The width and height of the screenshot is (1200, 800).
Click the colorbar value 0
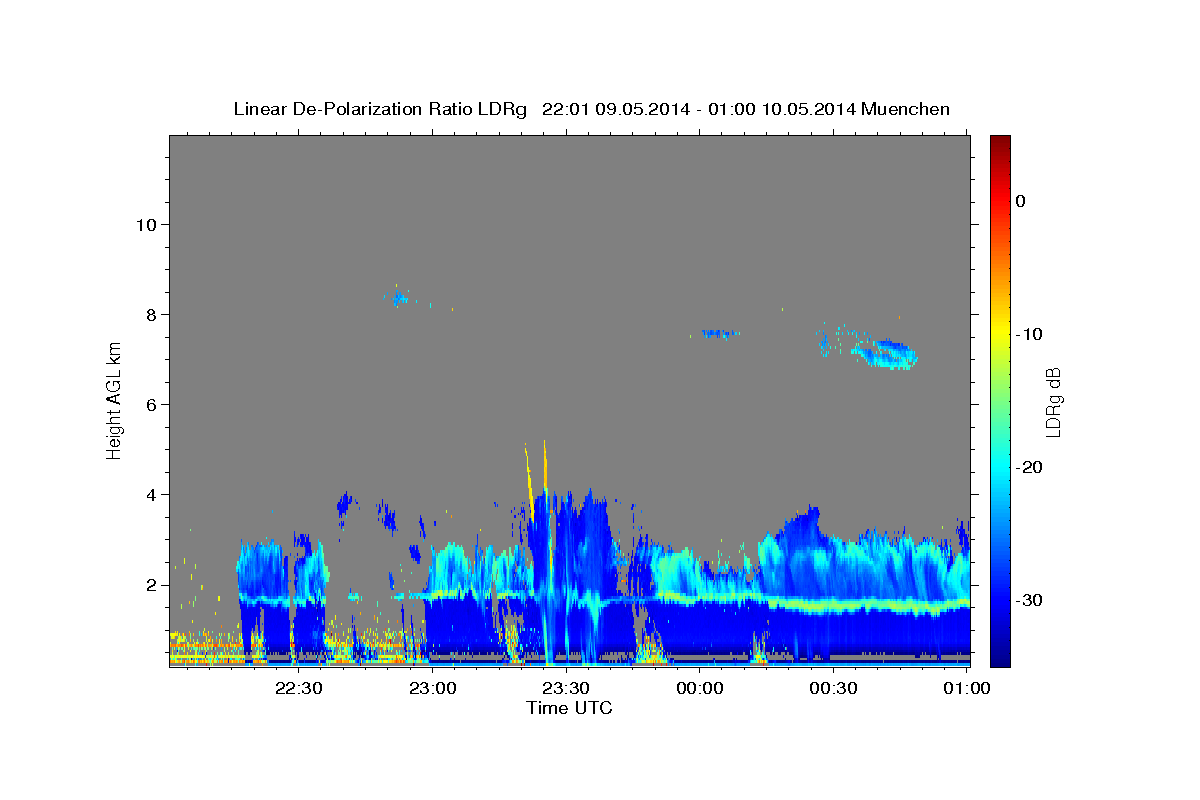pyautogui.click(x=1021, y=201)
